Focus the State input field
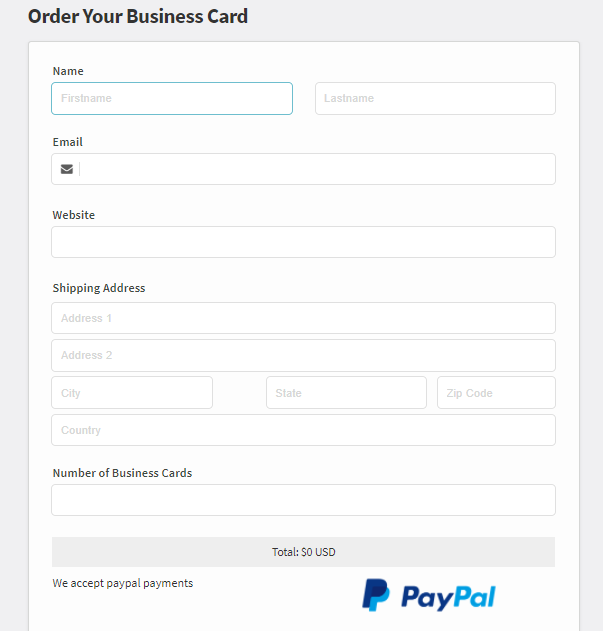Screen dimensions: 603x631 346,392
